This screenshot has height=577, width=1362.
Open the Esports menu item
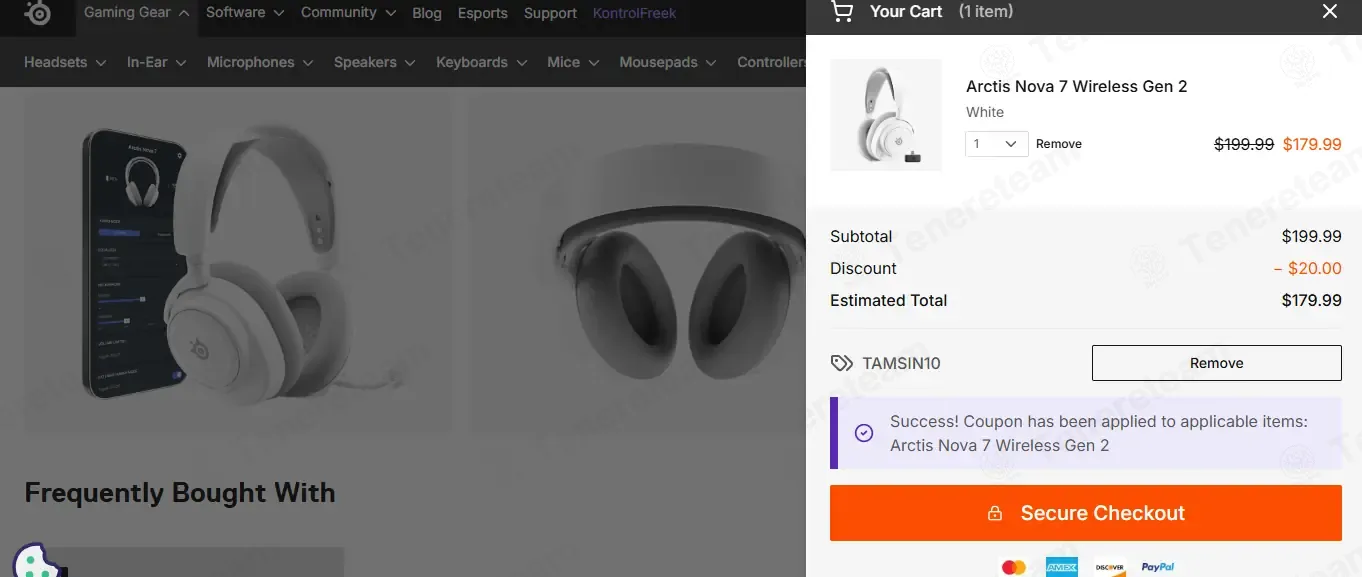[483, 13]
